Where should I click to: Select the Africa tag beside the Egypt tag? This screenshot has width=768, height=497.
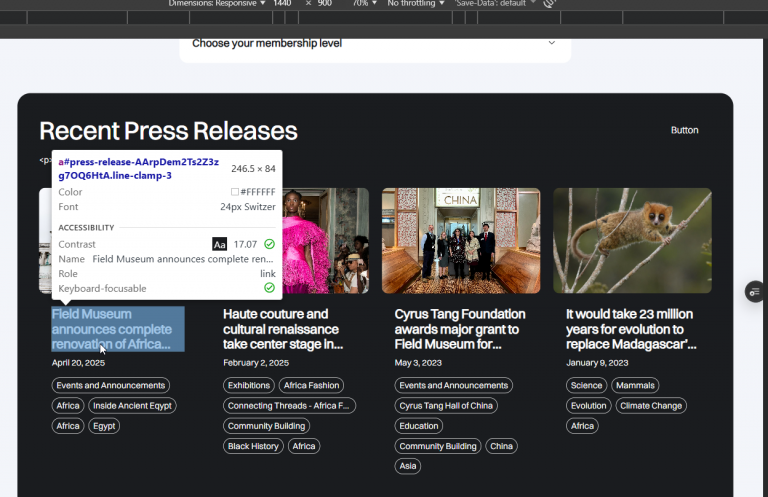click(x=68, y=426)
